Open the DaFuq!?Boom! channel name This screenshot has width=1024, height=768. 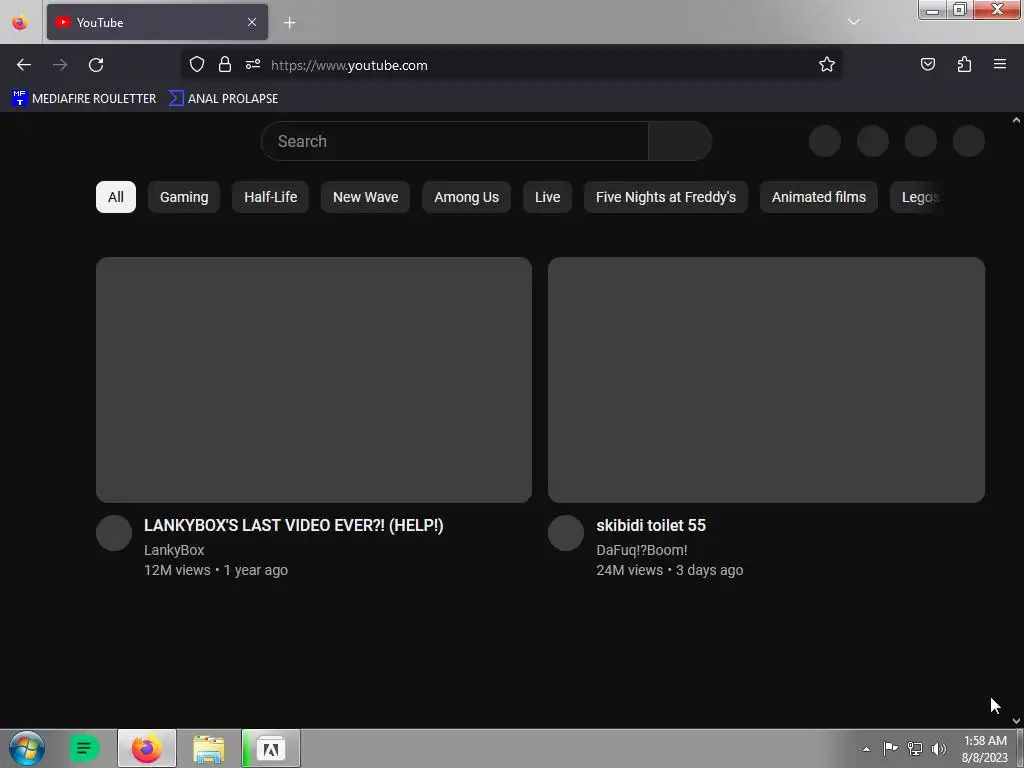pos(642,551)
